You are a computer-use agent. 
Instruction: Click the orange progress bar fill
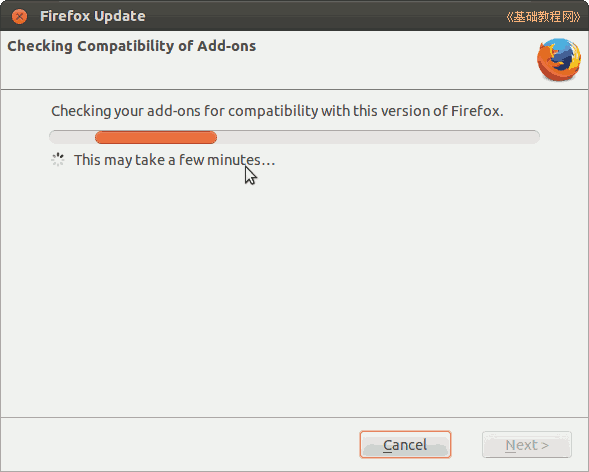coord(156,137)
